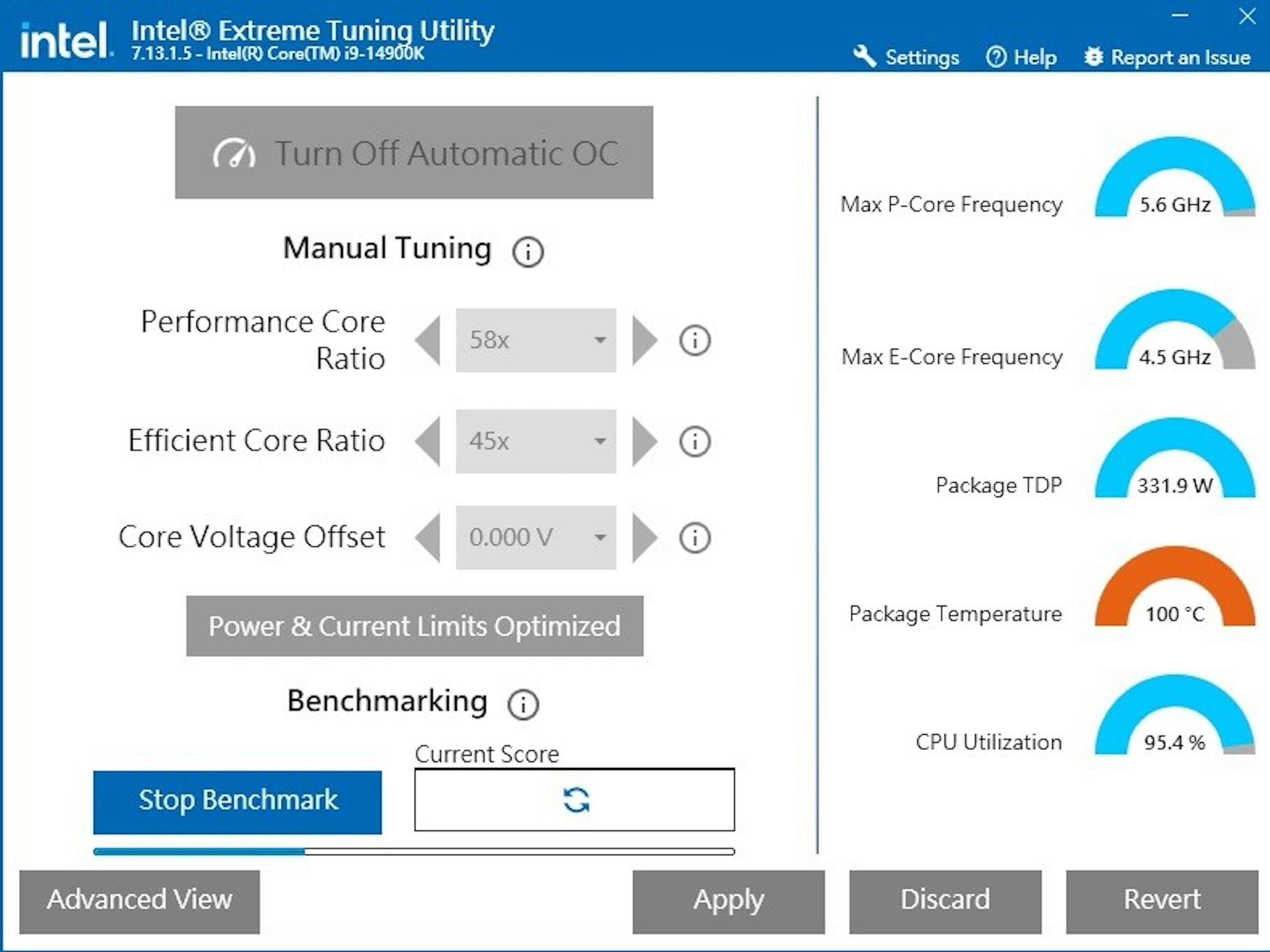Image resolution: width=1270 pixels, height=952 pixels.
Task: Click the benchmark progress bar
Action: [413, 851]
